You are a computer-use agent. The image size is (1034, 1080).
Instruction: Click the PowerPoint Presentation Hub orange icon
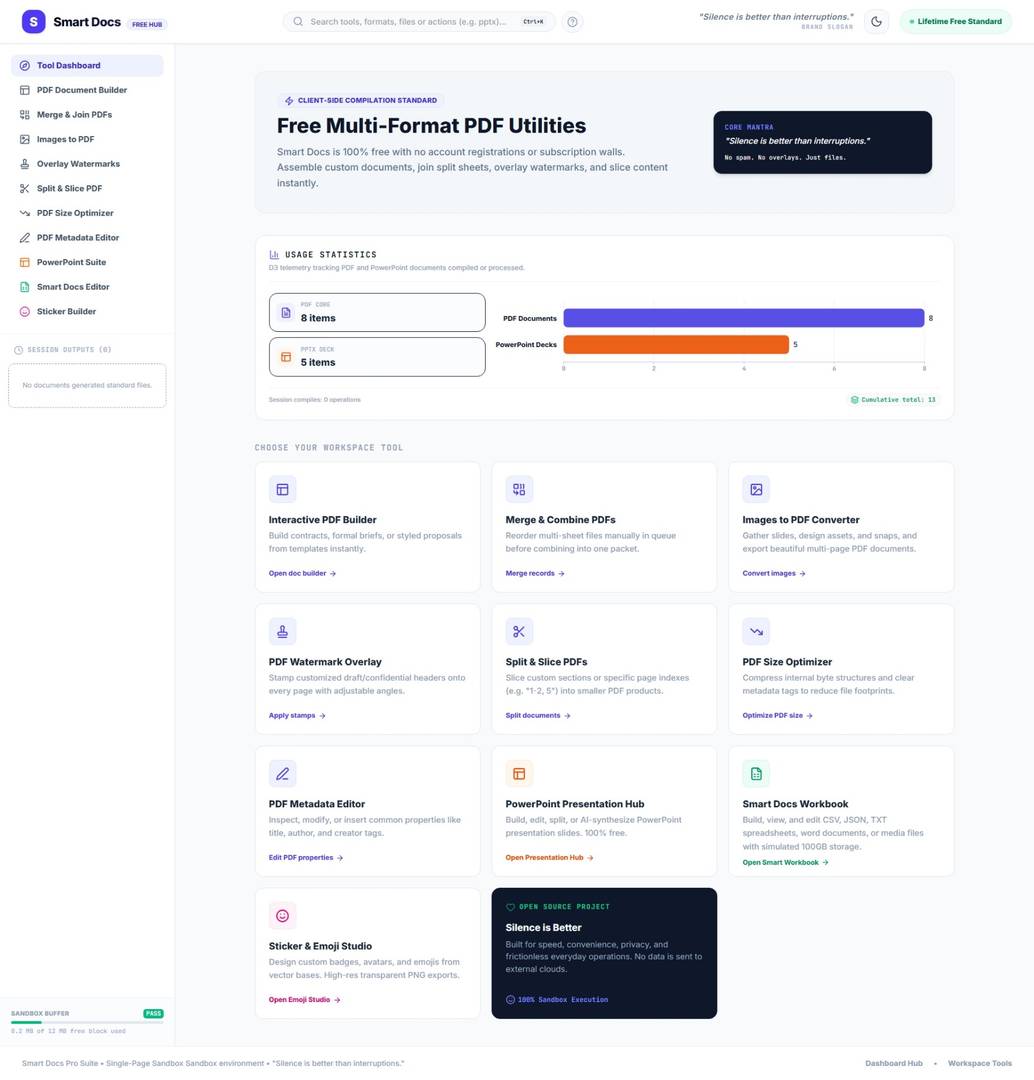519,773
